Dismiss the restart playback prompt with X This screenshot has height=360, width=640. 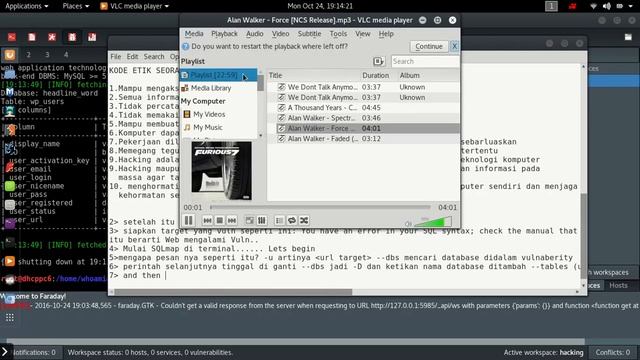454,46
